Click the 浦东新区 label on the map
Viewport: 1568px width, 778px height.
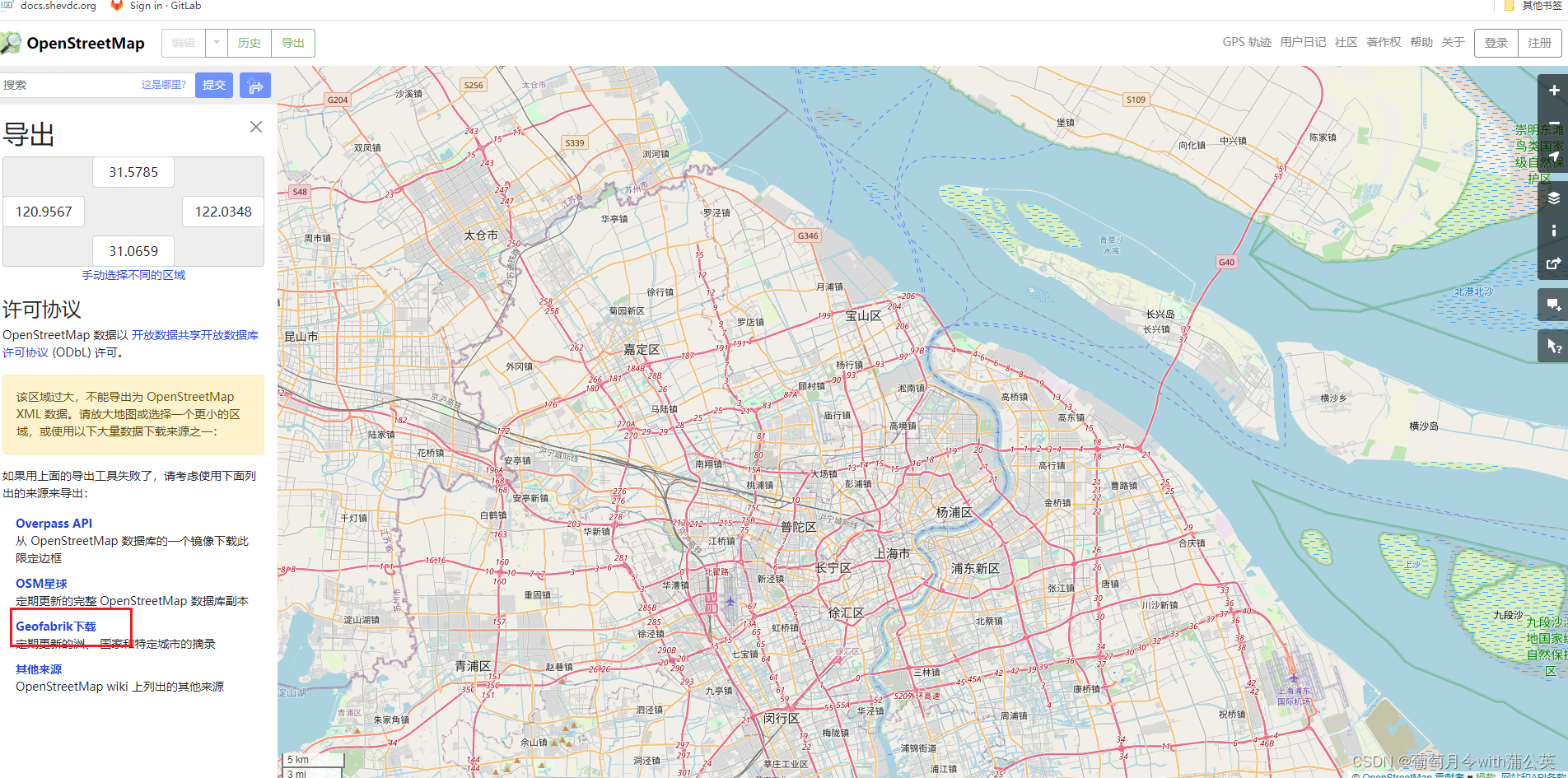(x=975, y=568)
